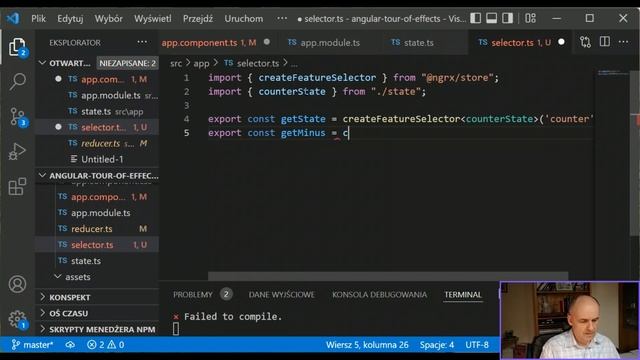Open errors and warnings status indicator
Screen dimensions: 640x360
(x=105, y=345)
